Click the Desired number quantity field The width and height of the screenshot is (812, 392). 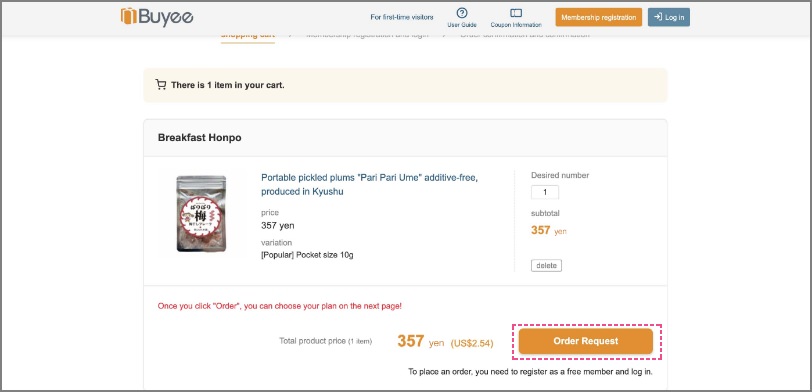coord(545,192)
